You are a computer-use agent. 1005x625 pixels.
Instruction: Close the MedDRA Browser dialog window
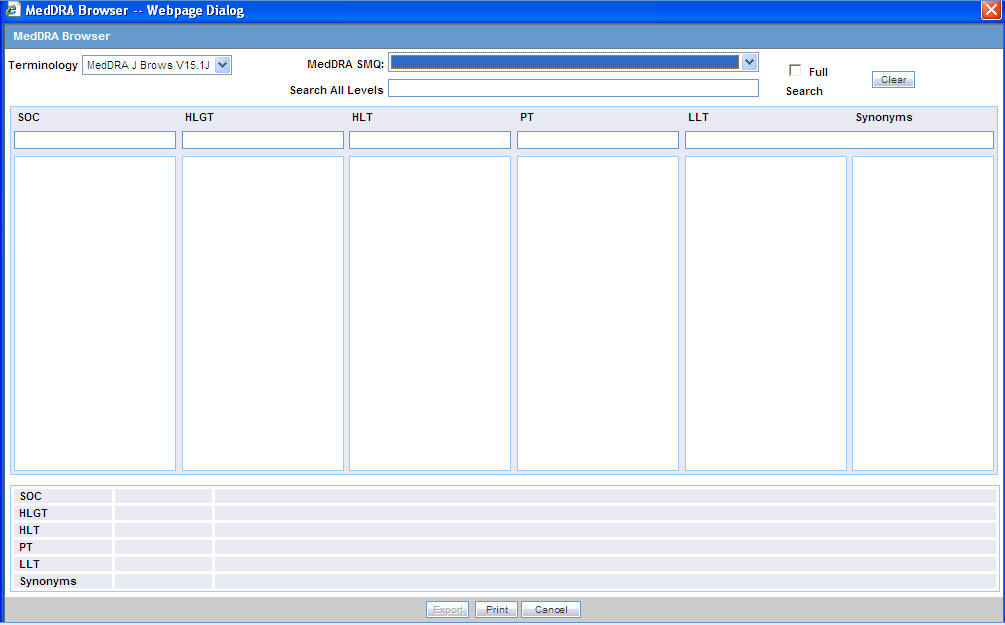(991, 10)
